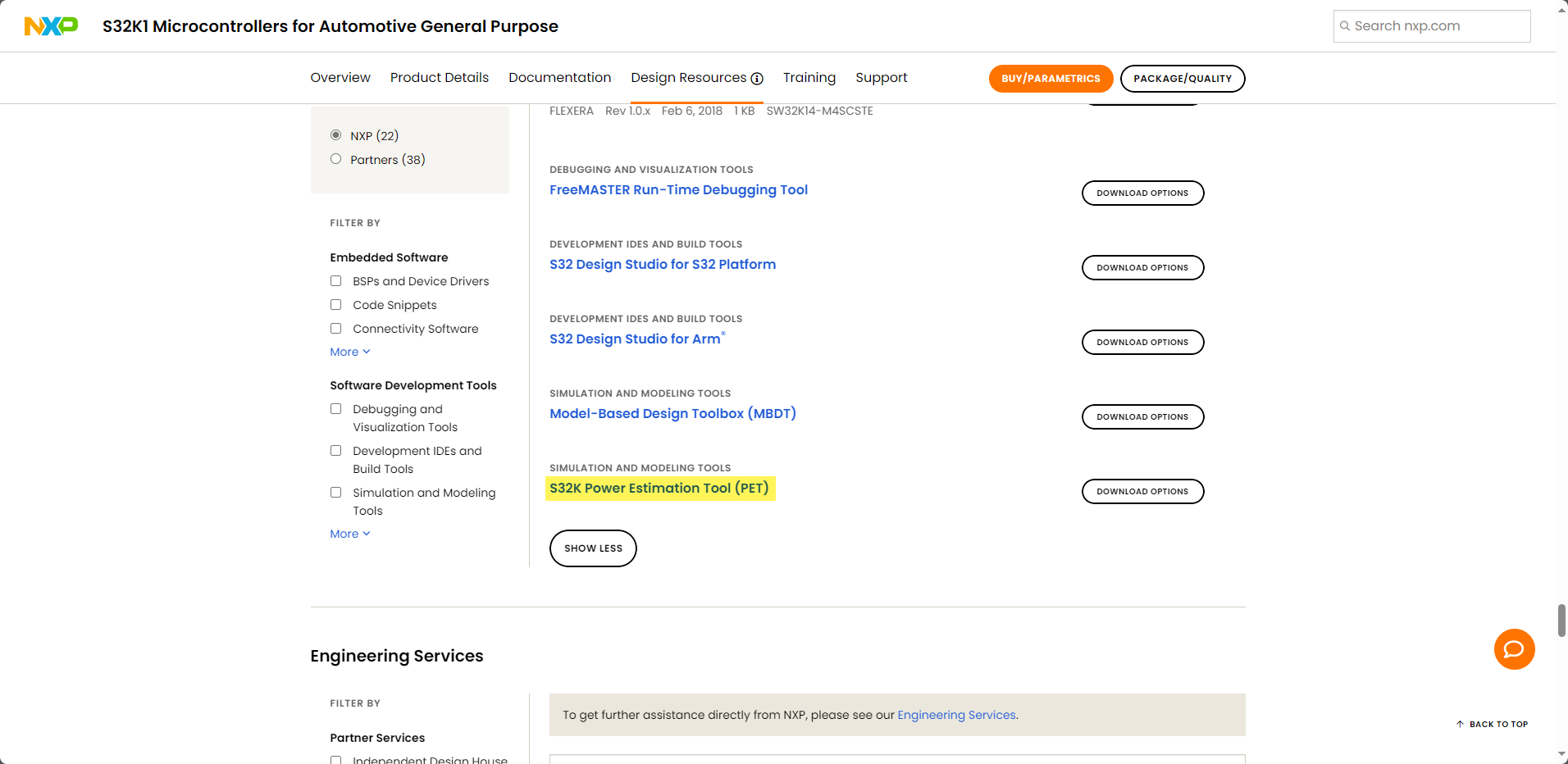Select the NXP (22) radio button
The height and width of the screenshot is (764, 1568).
point(335,135)
